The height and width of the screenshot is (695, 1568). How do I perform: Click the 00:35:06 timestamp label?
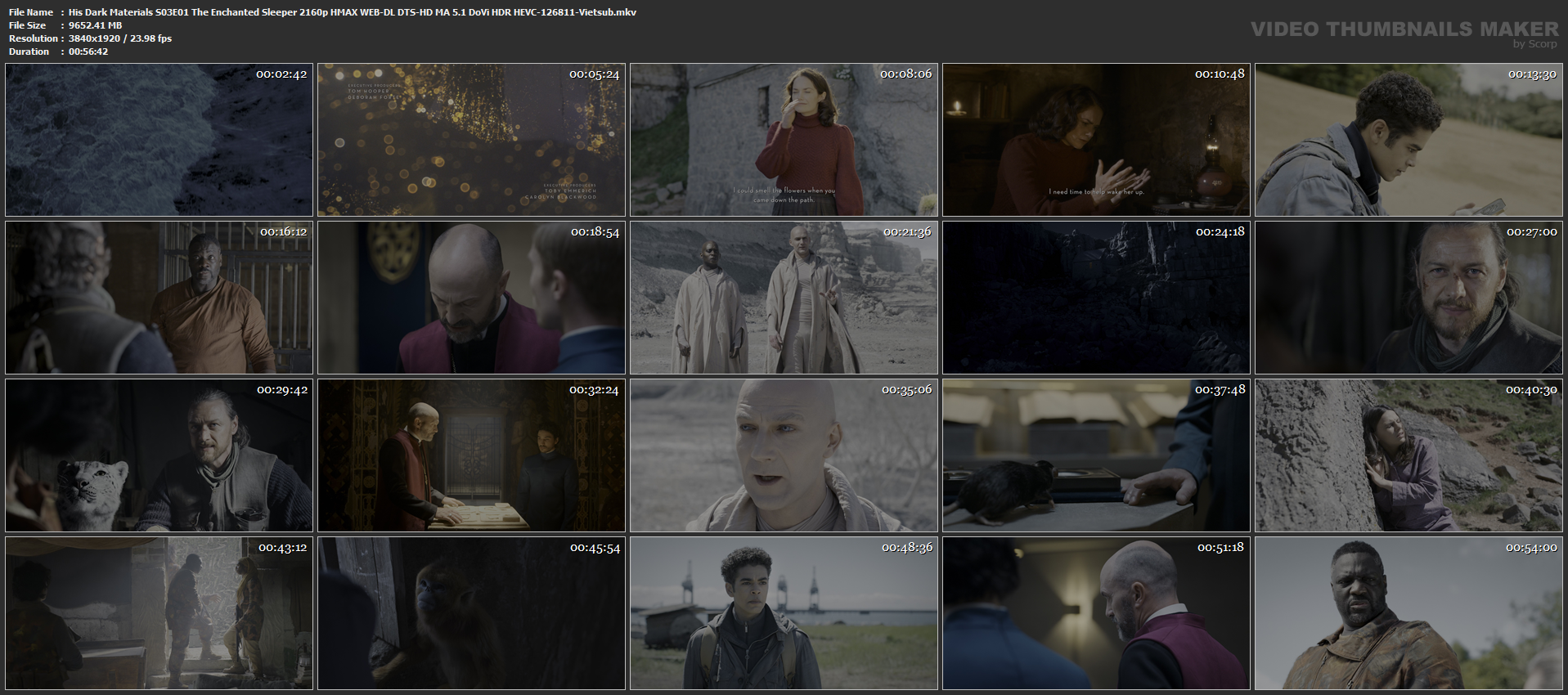click(x=906, y=390)
